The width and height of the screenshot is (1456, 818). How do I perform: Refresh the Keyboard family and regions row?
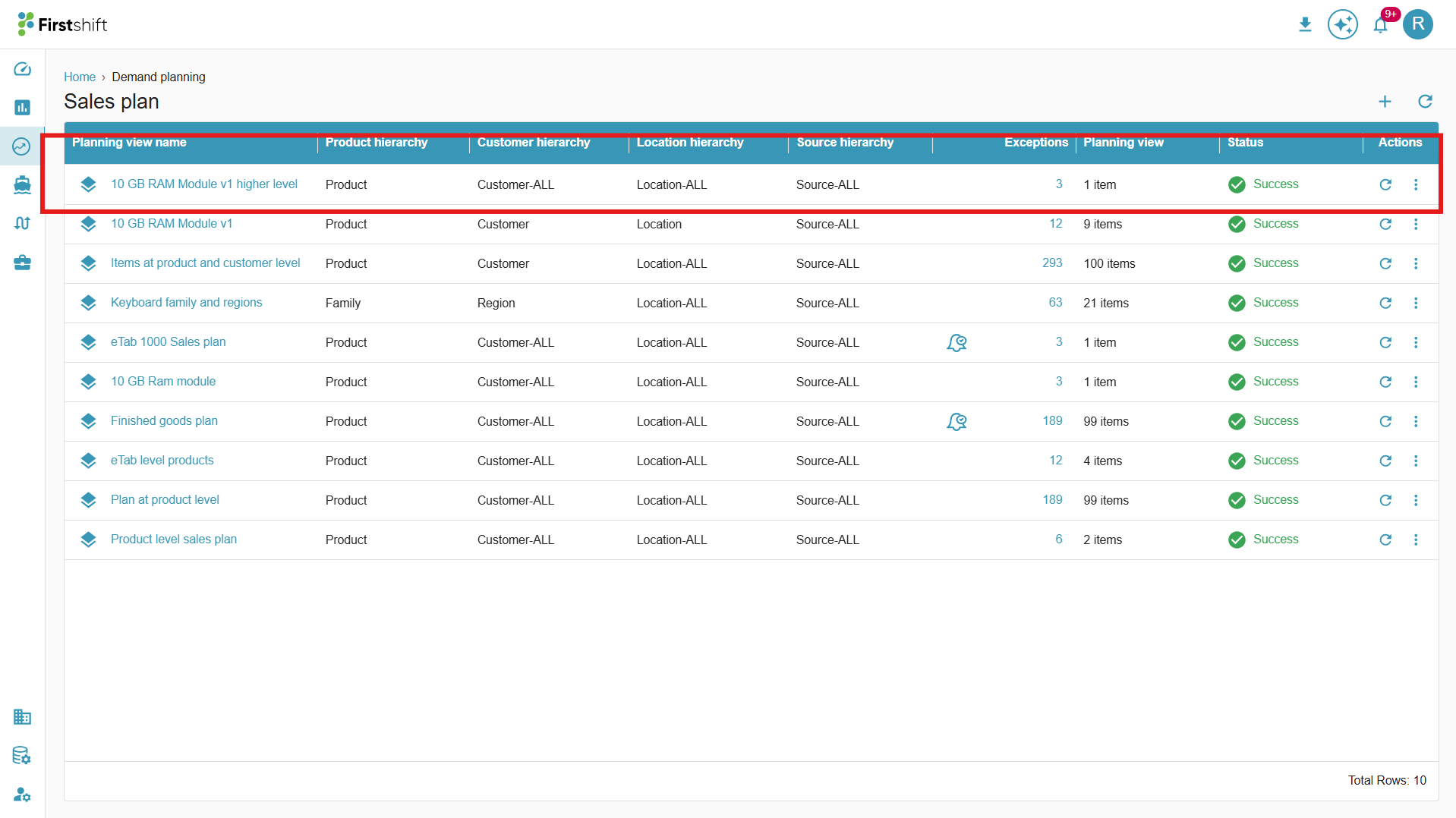pyautogui.click(x=1385, y=303)
